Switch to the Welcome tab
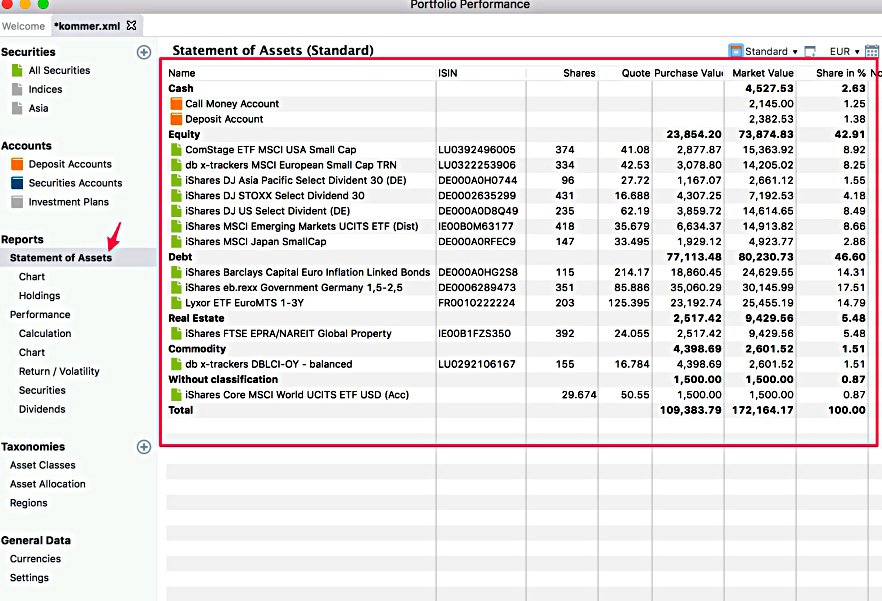 pos(23,26)
